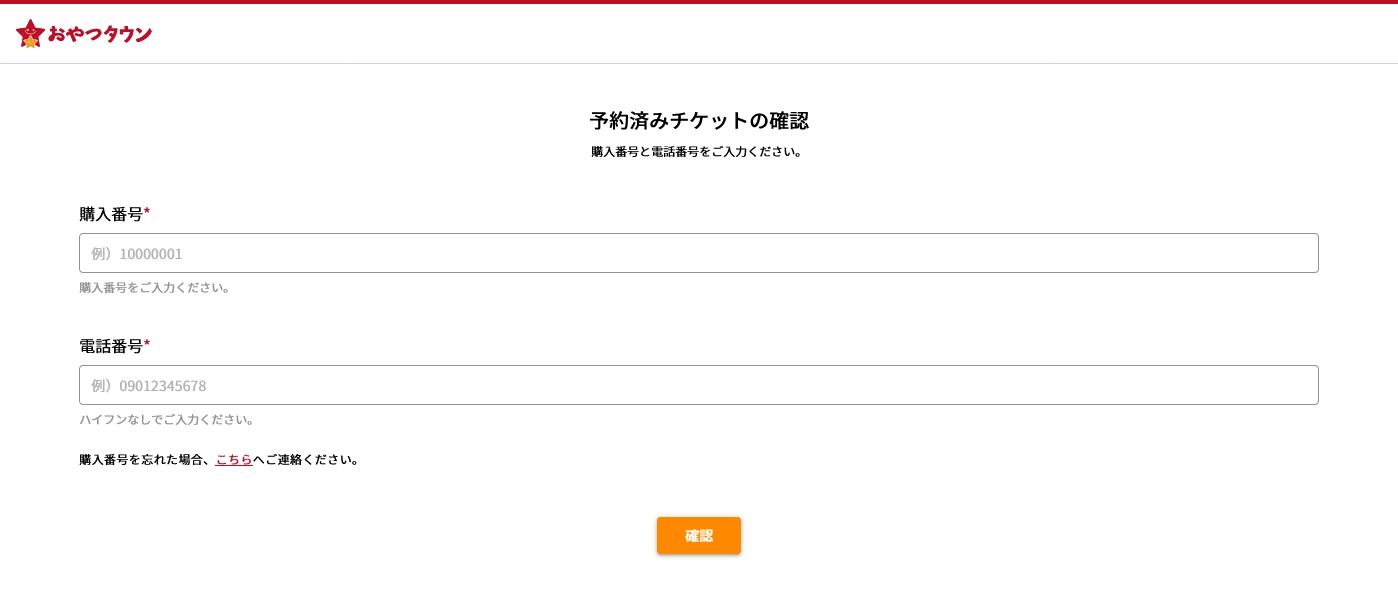Click the red asterisk beside 購入番号
The width and height of the screenshot is (1398, 594).
147,212
